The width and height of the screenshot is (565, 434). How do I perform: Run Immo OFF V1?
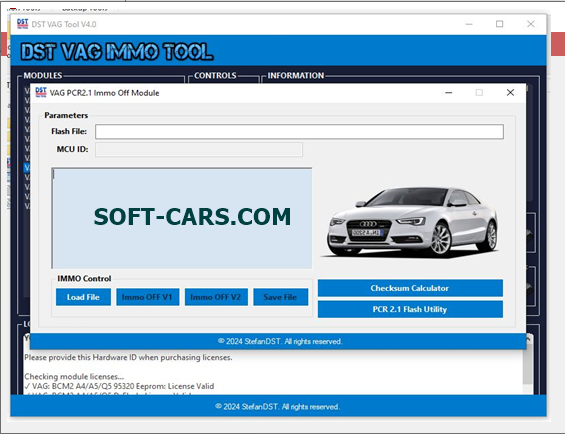pyautogui.click(x=148, y=297)
